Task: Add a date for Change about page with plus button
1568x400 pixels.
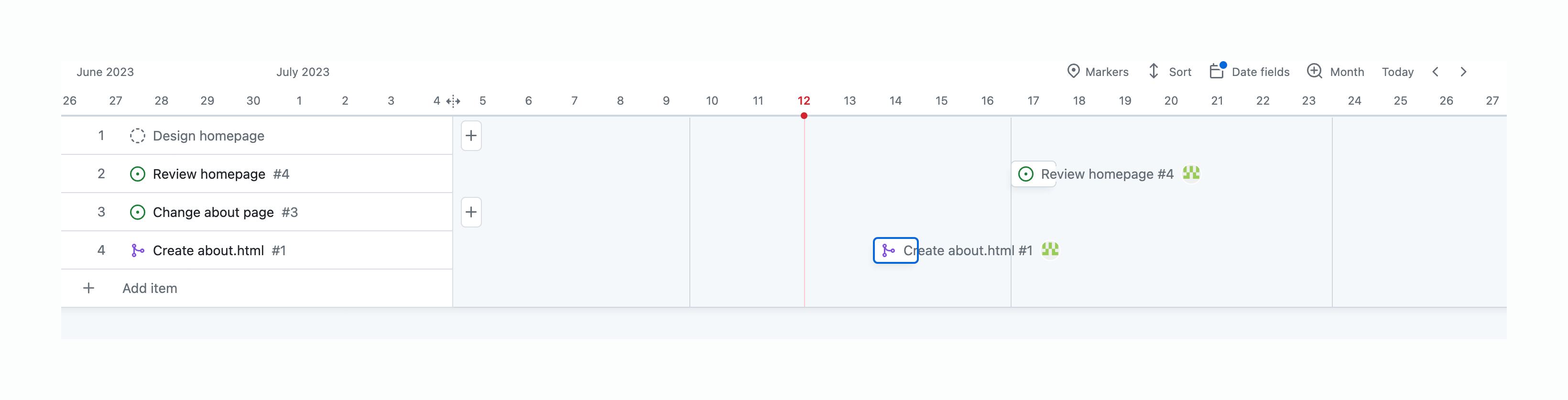Action: [x=471, y=213]
